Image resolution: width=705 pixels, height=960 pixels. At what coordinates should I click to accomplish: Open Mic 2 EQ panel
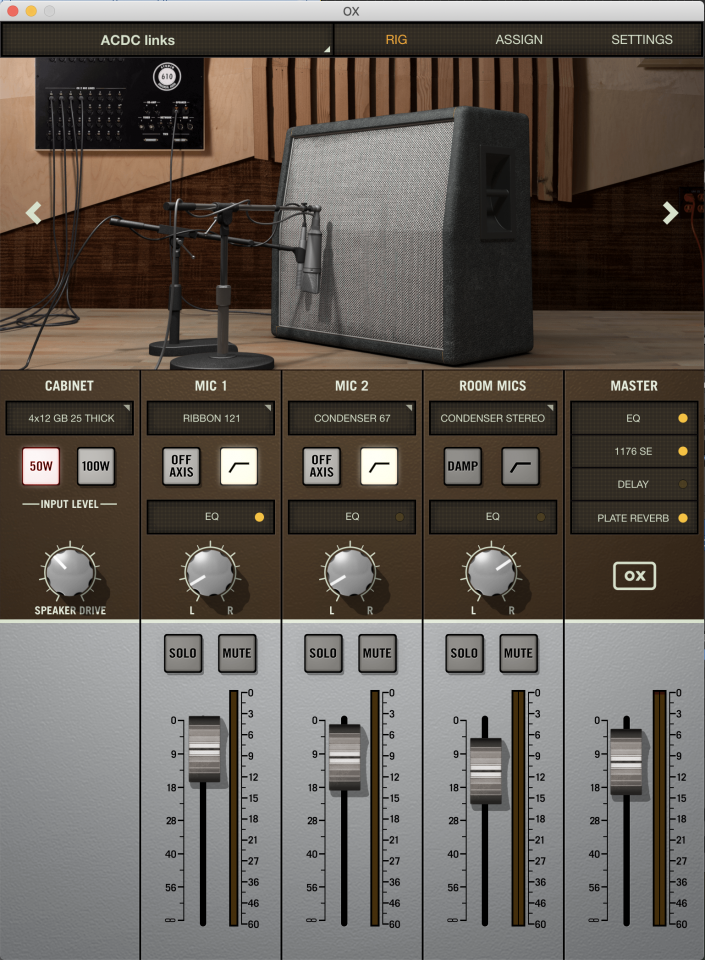pos(352,517)
